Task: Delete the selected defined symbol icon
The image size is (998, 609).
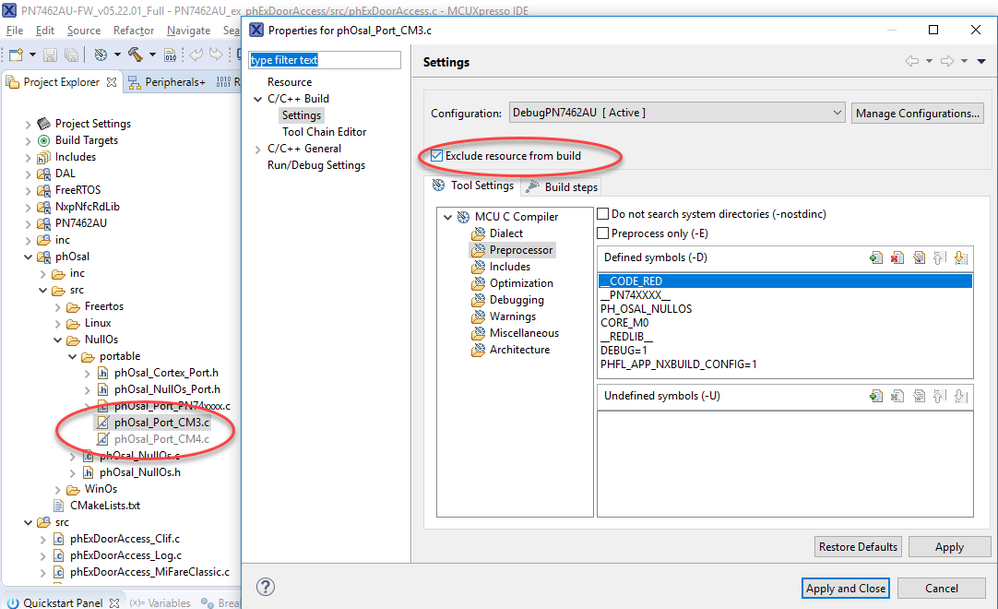Action: tap(897, 258)
